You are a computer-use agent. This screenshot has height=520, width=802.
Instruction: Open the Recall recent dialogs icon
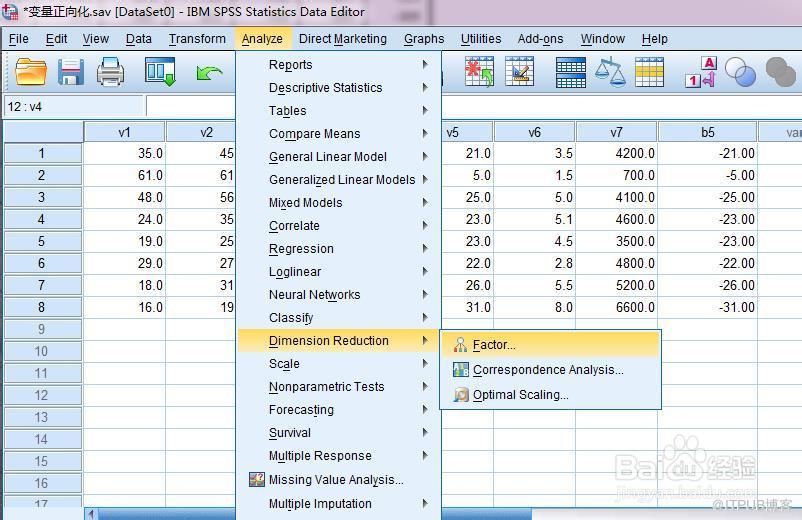160,72
